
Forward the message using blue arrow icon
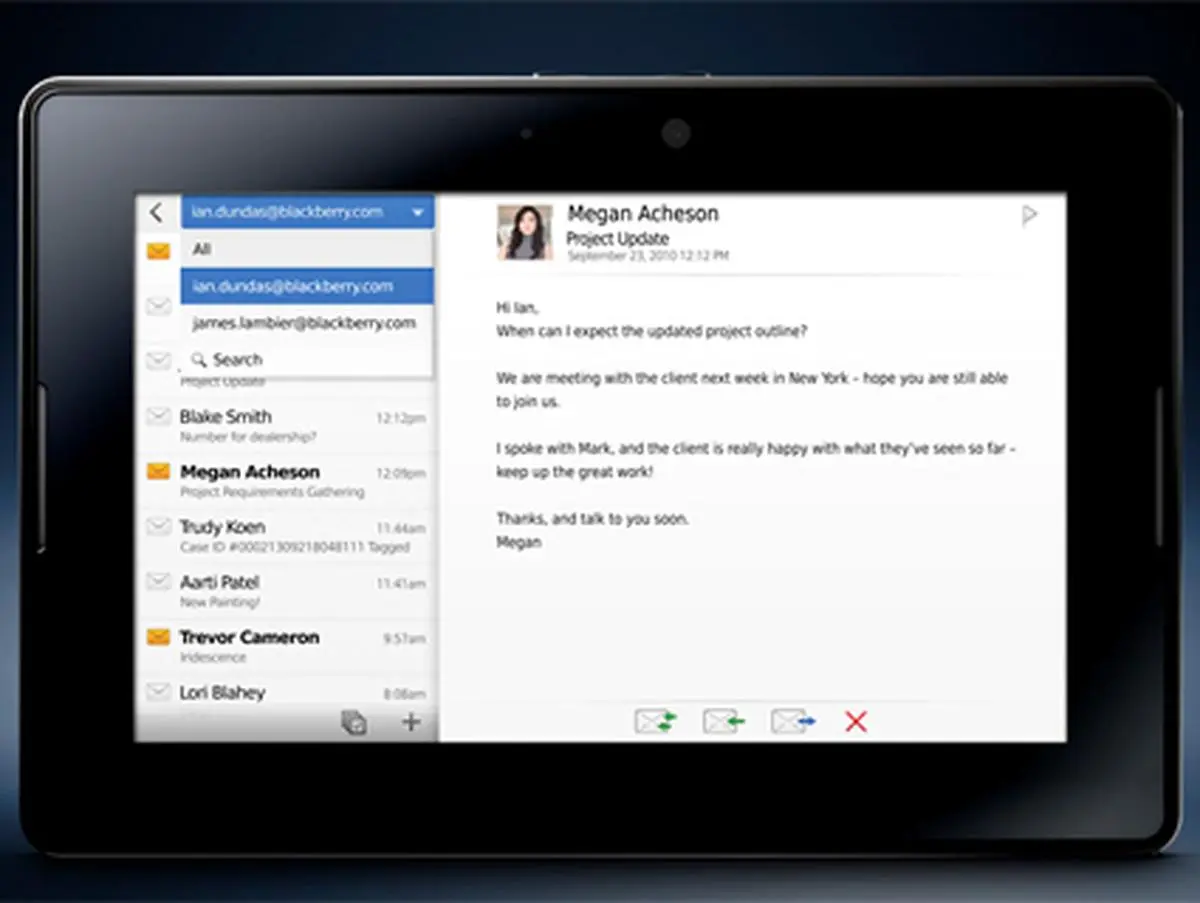(x=792, y=721)
